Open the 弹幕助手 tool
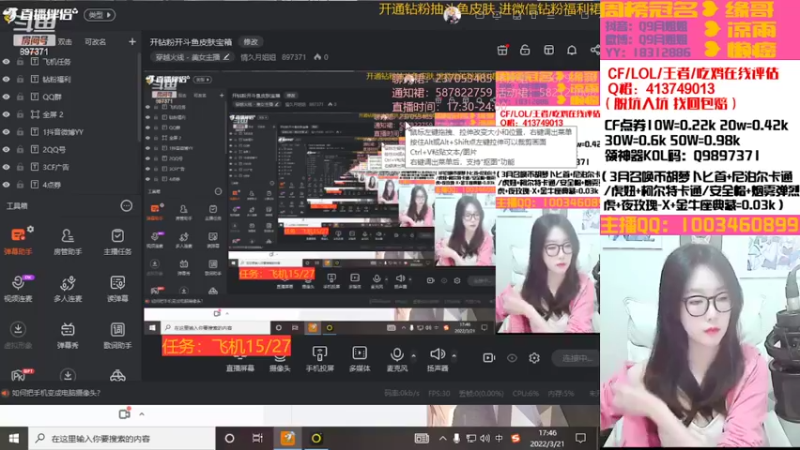The height and width of the screenshot is (450, 800). coord(18,241)
